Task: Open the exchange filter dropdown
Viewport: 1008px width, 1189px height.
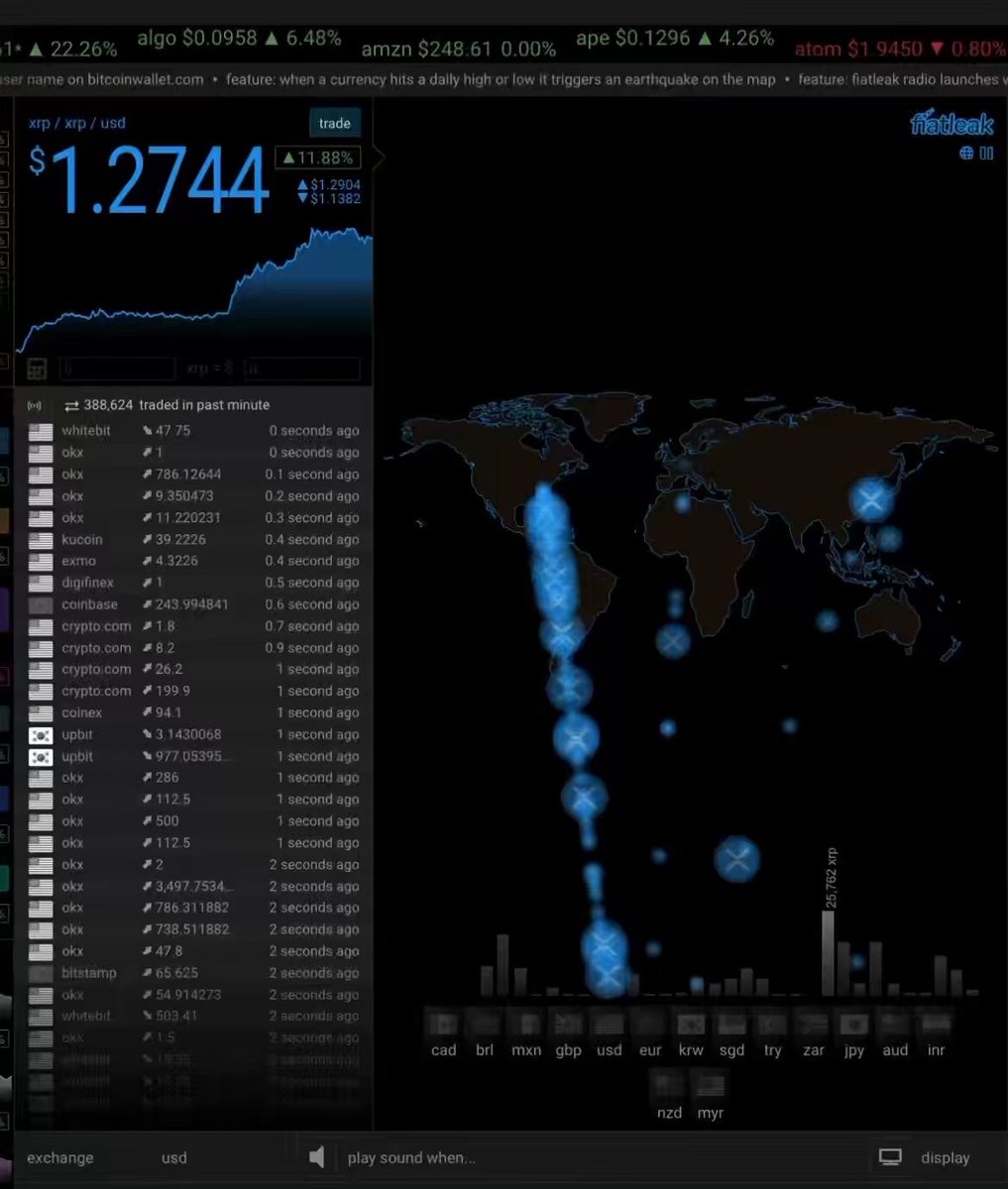Action: [x=60, y=1158]
